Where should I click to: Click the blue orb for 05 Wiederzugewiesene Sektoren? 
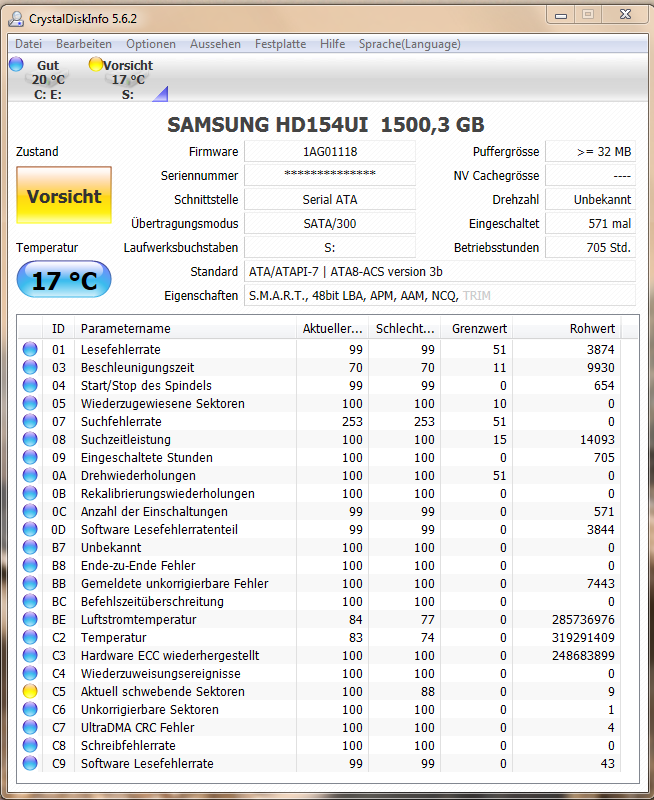(30, 403)
